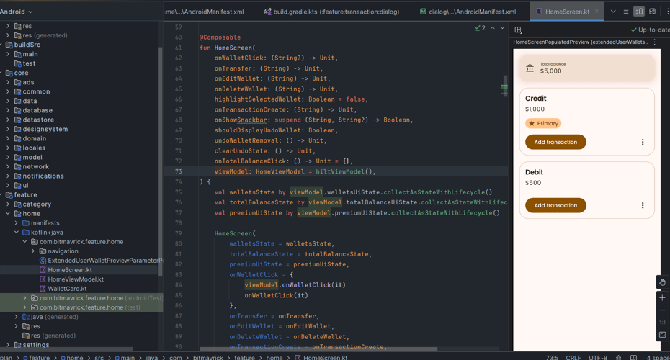This screenshot has width=670, height=360.
Task: Switch to Design-only view mode
Action: (x=652, y=12)
